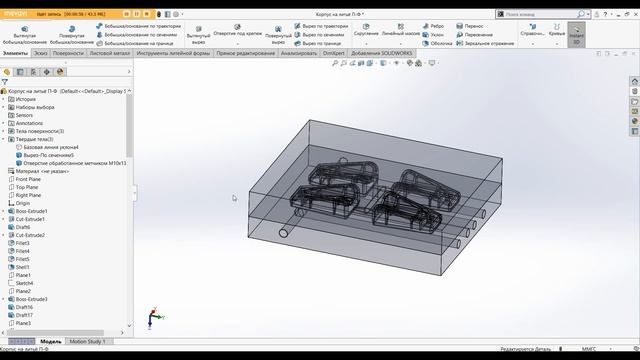Open the PropertyManager panel tab

tap(20, 72)
